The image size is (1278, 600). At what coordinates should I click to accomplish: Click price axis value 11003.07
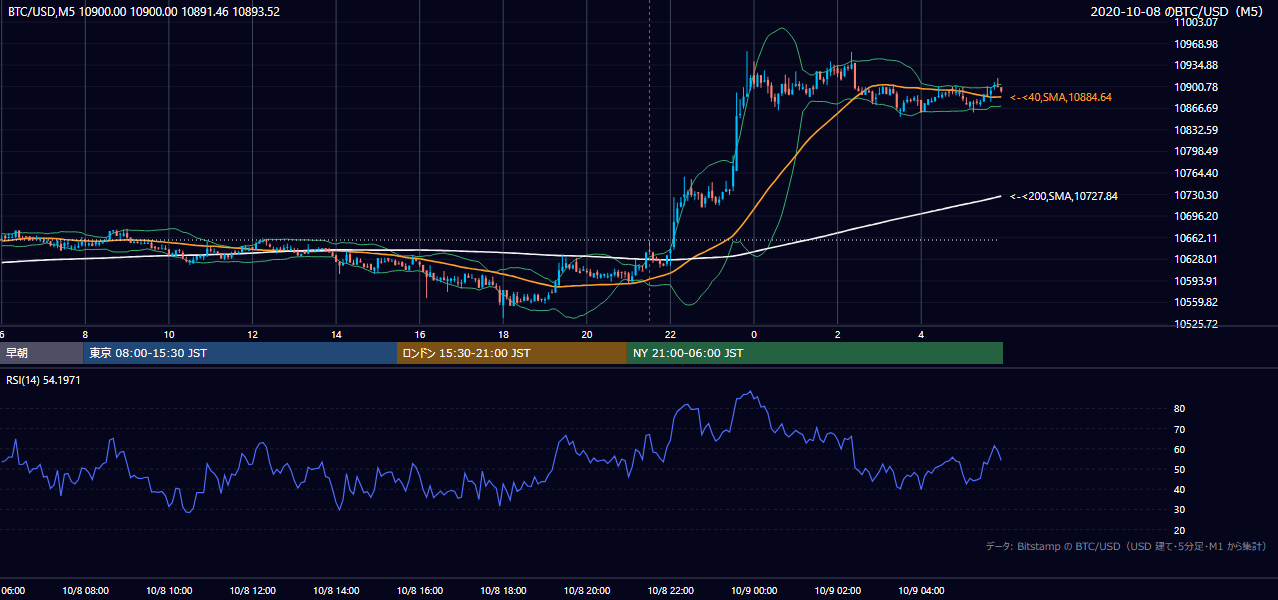[x=1196, y=23]
